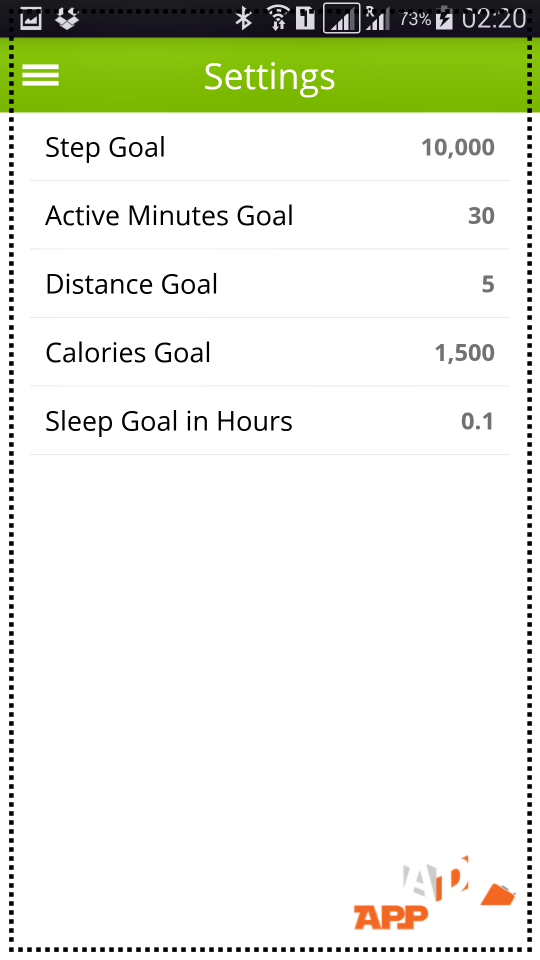Tap the picture notification icon
The height and width of the screenshot is (960, 540).
(x=31, y=19)
